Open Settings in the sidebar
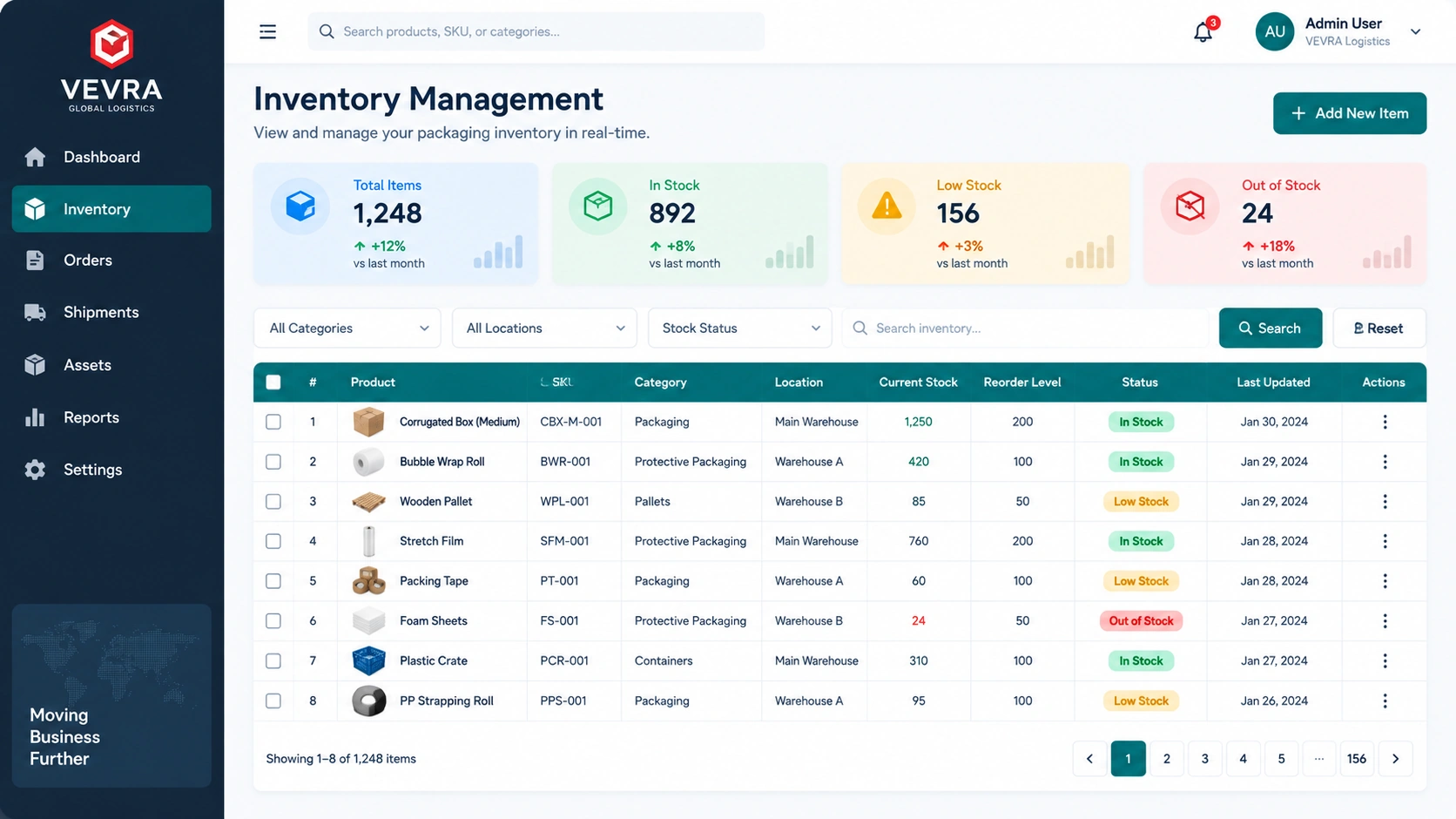Viewport: 1456px width, 819px height. (111, 470)
